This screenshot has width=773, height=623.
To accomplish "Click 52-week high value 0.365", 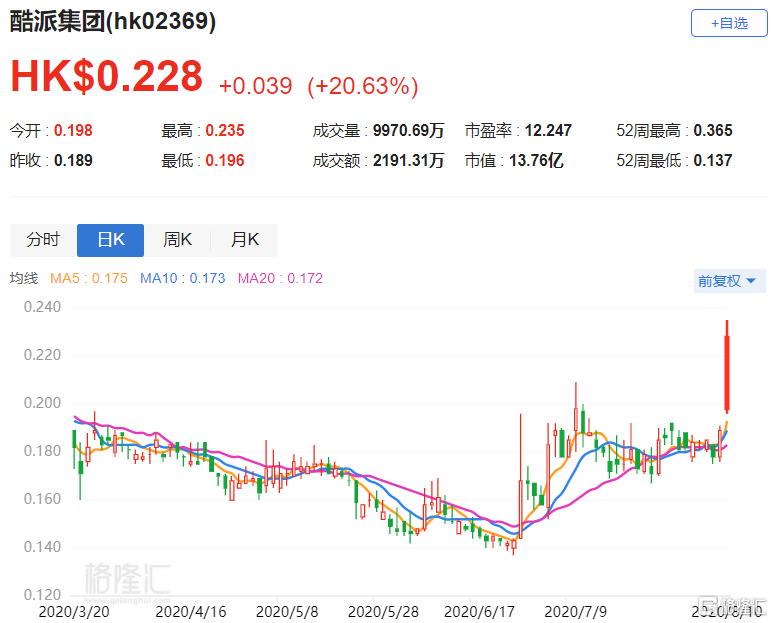I will point(713,131).
